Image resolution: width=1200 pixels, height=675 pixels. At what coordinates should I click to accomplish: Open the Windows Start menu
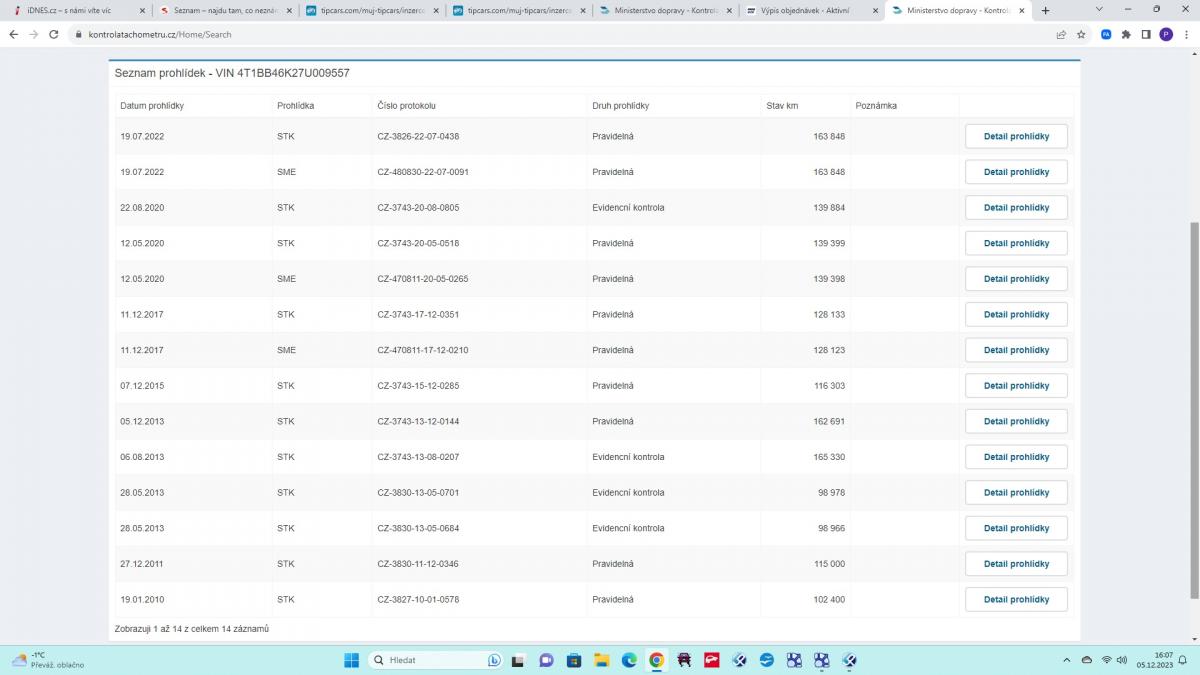pos(352,660)
